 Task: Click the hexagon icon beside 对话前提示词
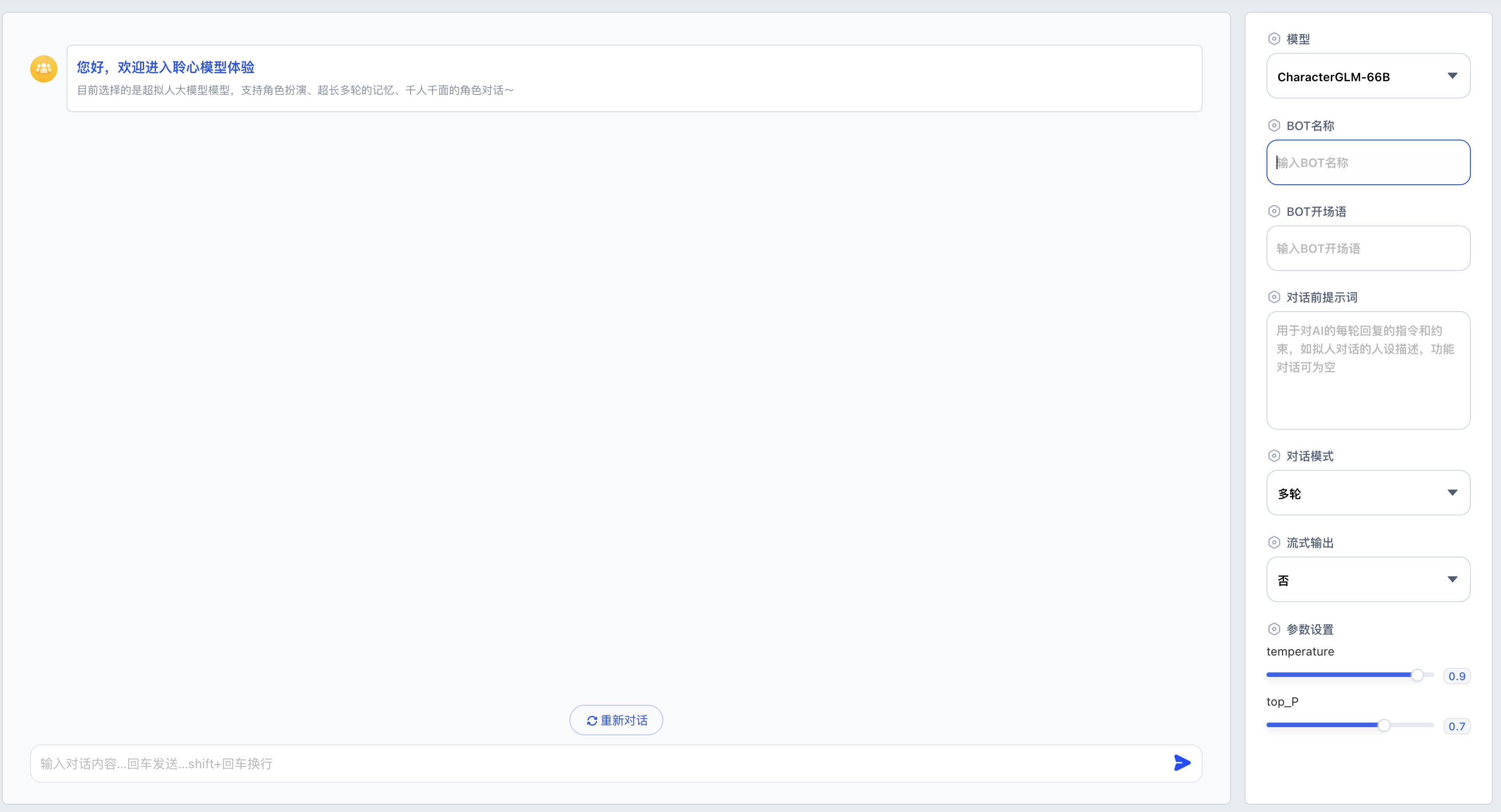point(1274,297)
